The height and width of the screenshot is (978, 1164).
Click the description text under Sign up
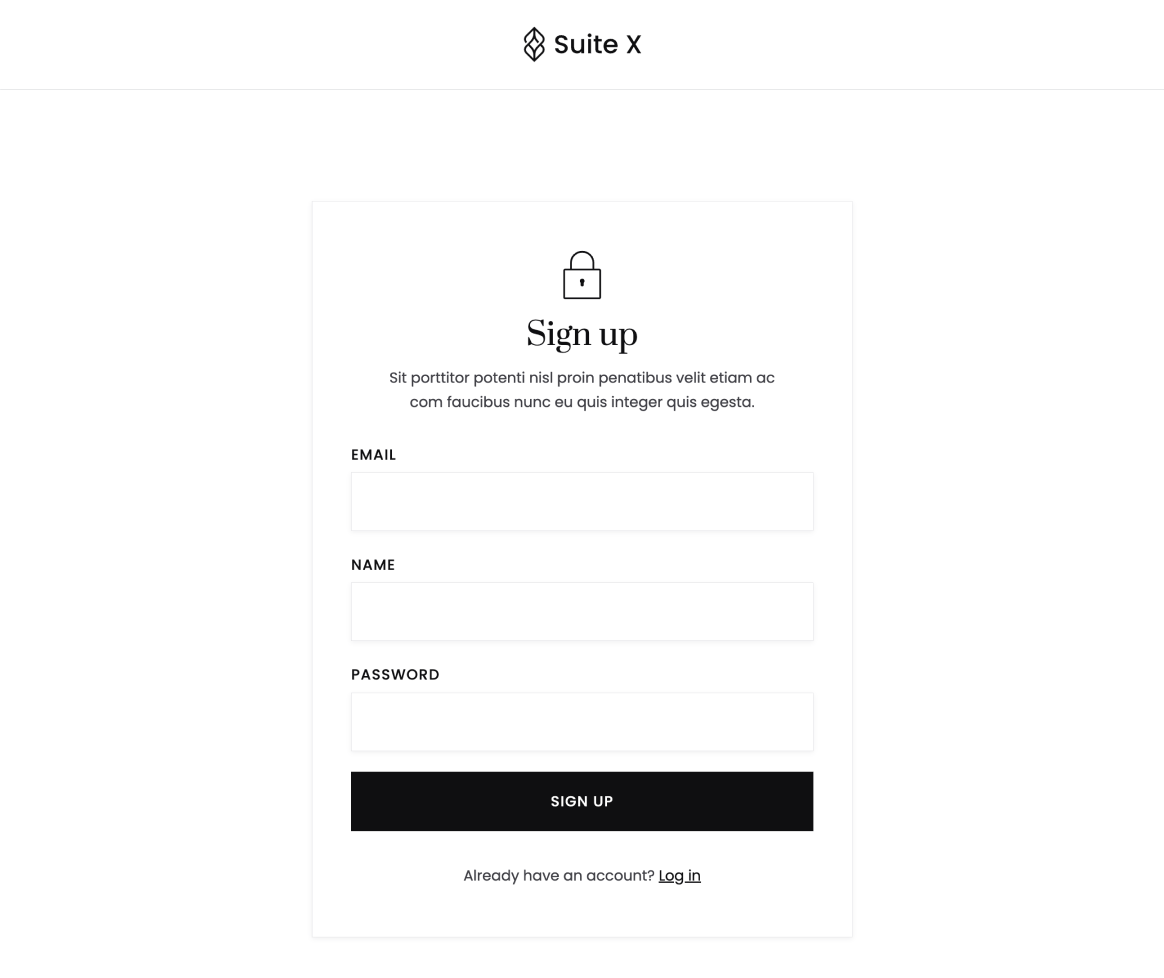[581, 389]
